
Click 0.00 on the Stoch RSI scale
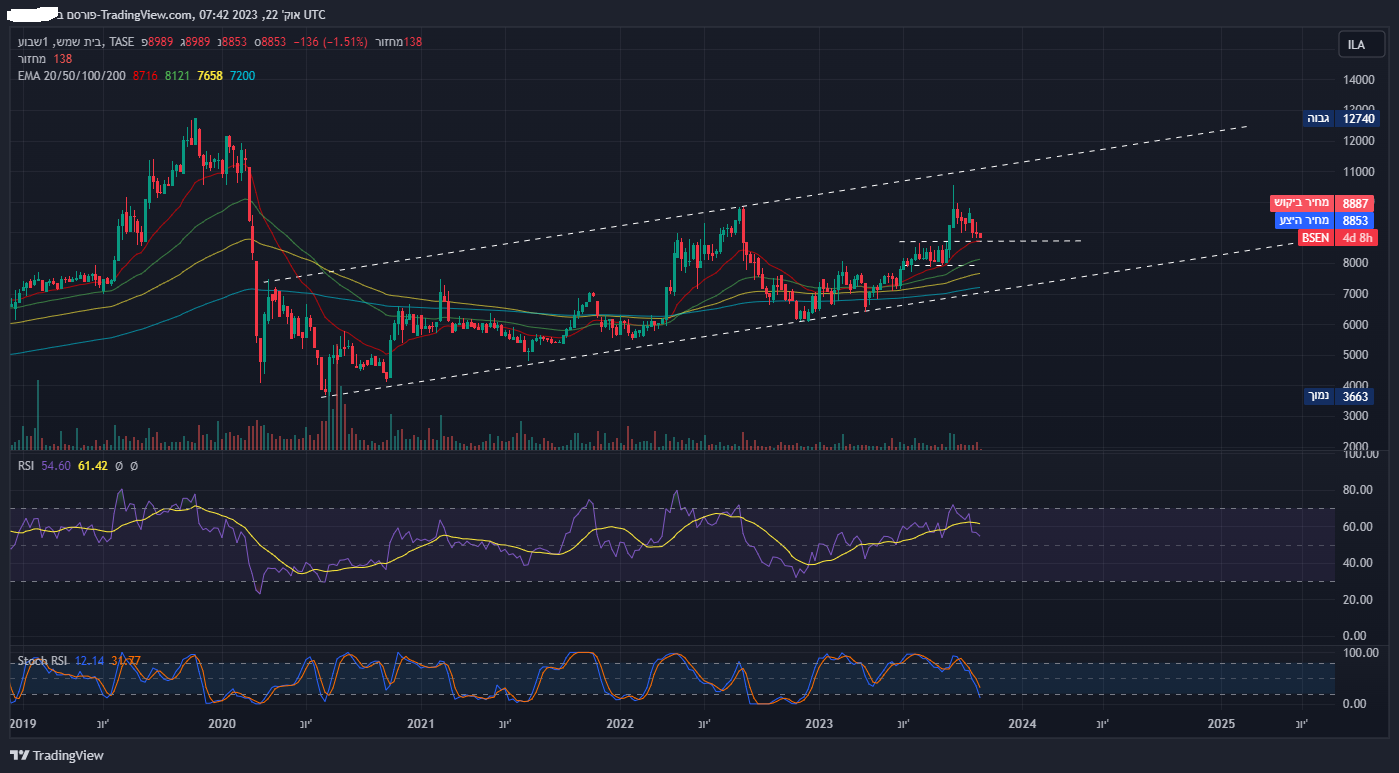click(1354, 703)
